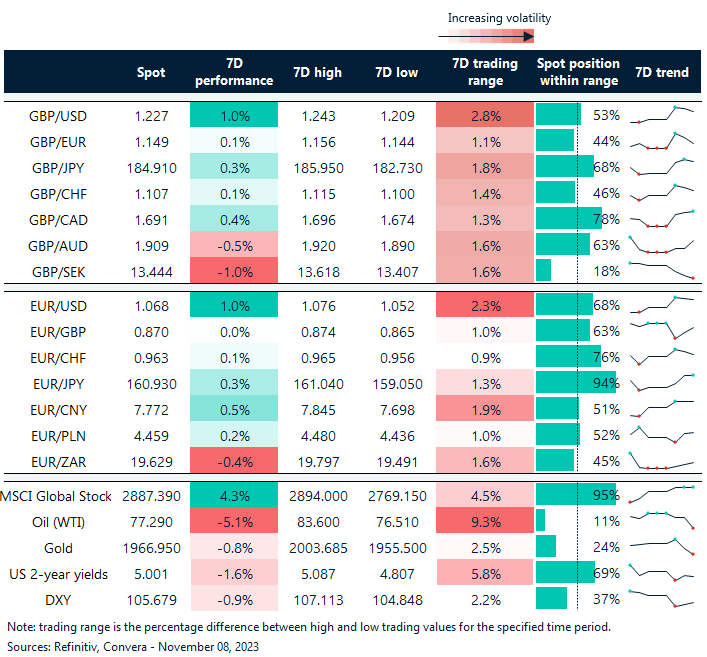Click the MSCI Global Stock trend sparkline
Viewport: 707px width, 657px height.
tap(661, 494)
